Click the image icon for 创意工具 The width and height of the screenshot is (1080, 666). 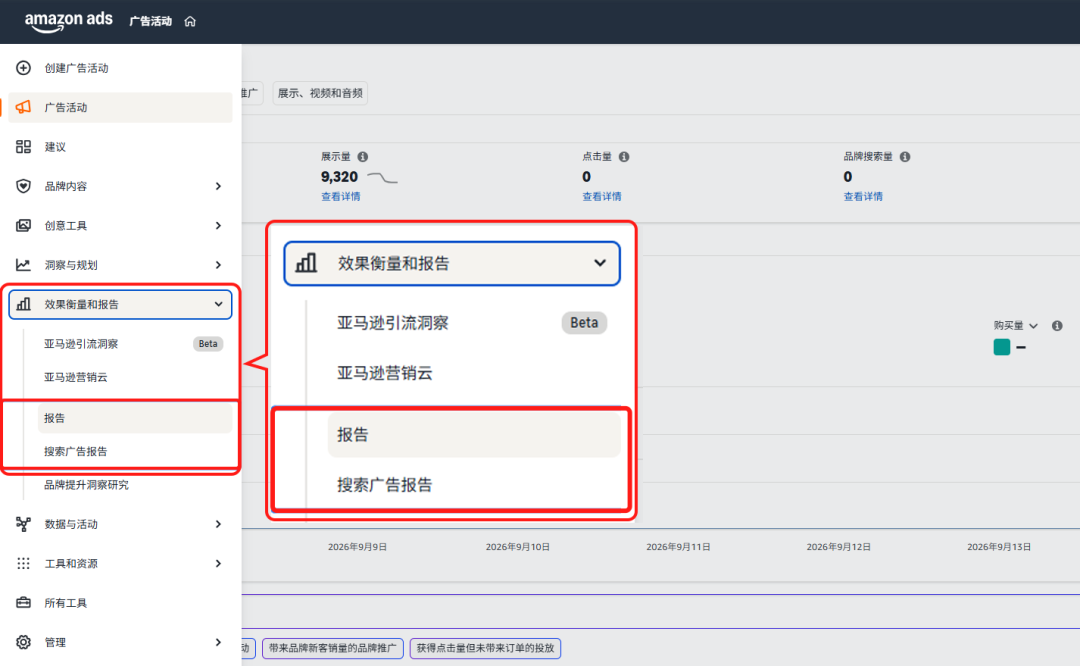pyautogui.click(x=23, y=225)
